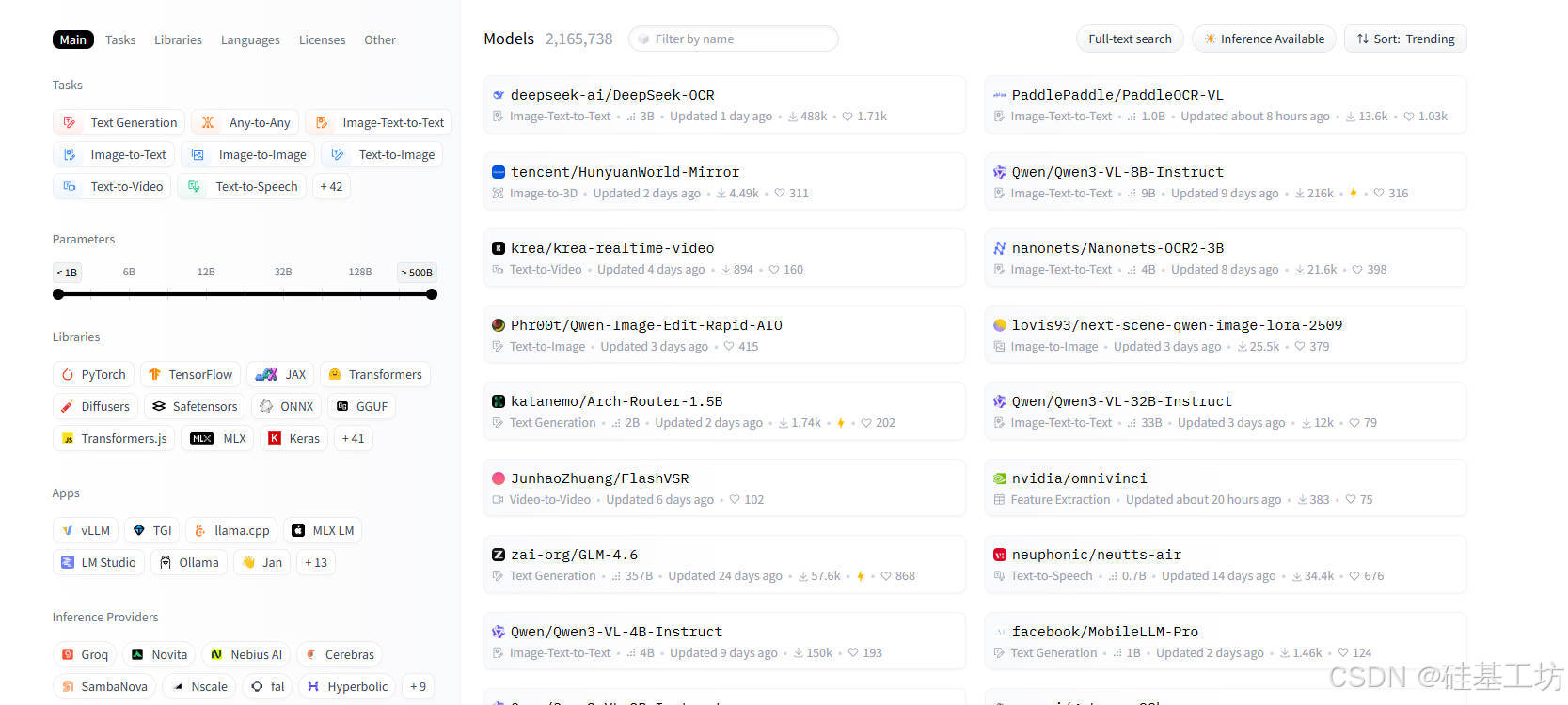Click the left parameters slider handle

point(58,294)
